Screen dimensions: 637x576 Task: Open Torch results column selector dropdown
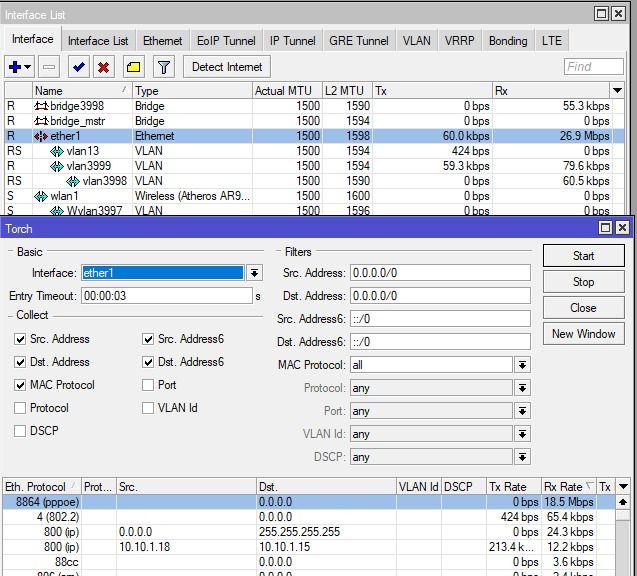tap(623, 486)
